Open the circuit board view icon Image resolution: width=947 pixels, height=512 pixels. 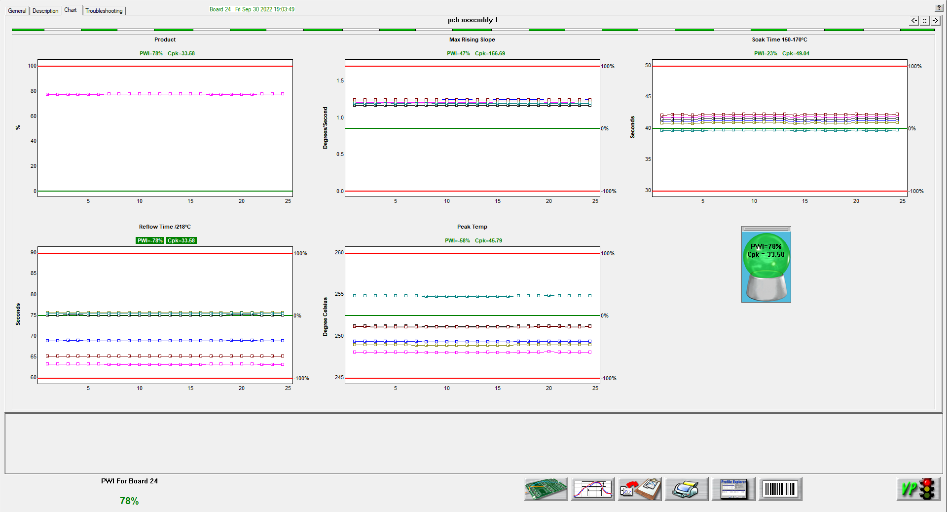click(x=546, y=489)
